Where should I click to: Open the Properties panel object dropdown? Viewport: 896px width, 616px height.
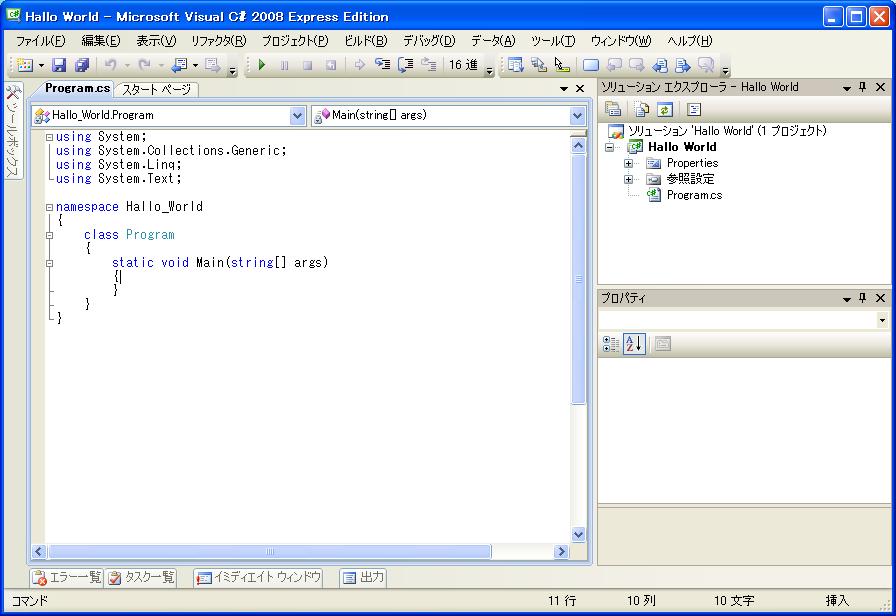(882, 320)
